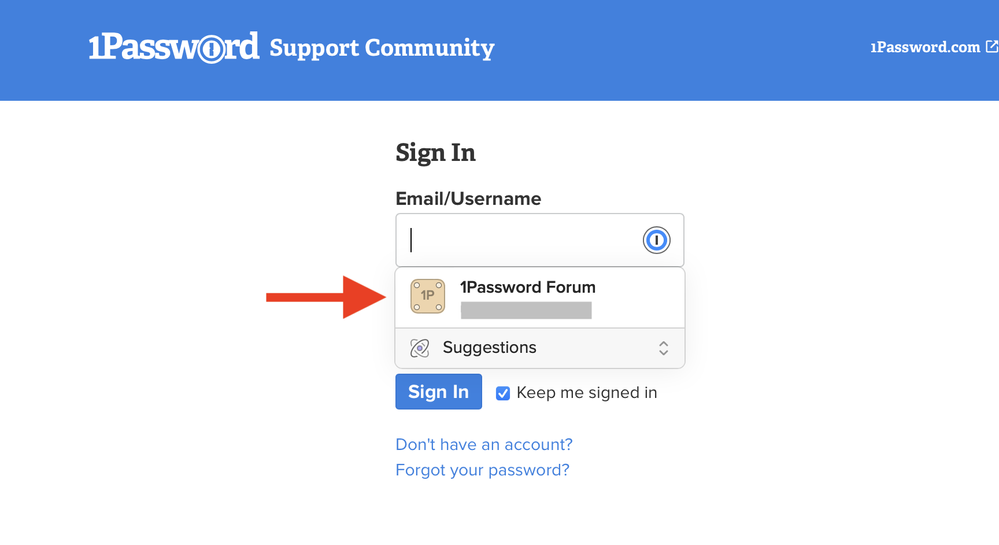Click the Sign In page heading
This screenshot has width=999, height=545.
tap(435, 153)
